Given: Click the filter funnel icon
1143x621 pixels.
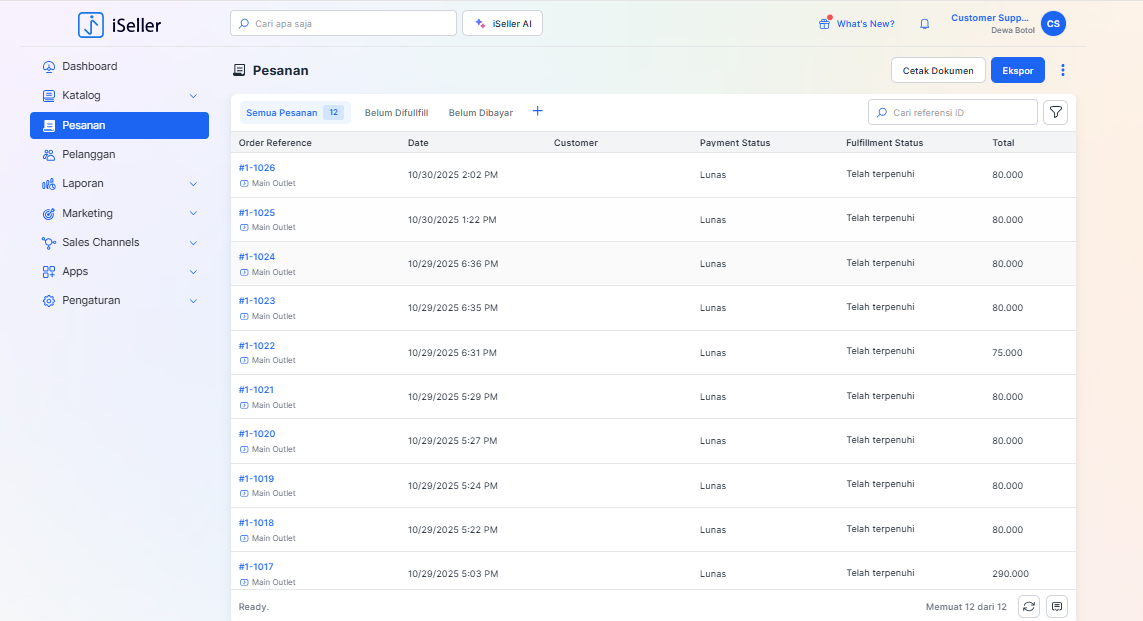Looking at the screenshot, I should 1055,112.
